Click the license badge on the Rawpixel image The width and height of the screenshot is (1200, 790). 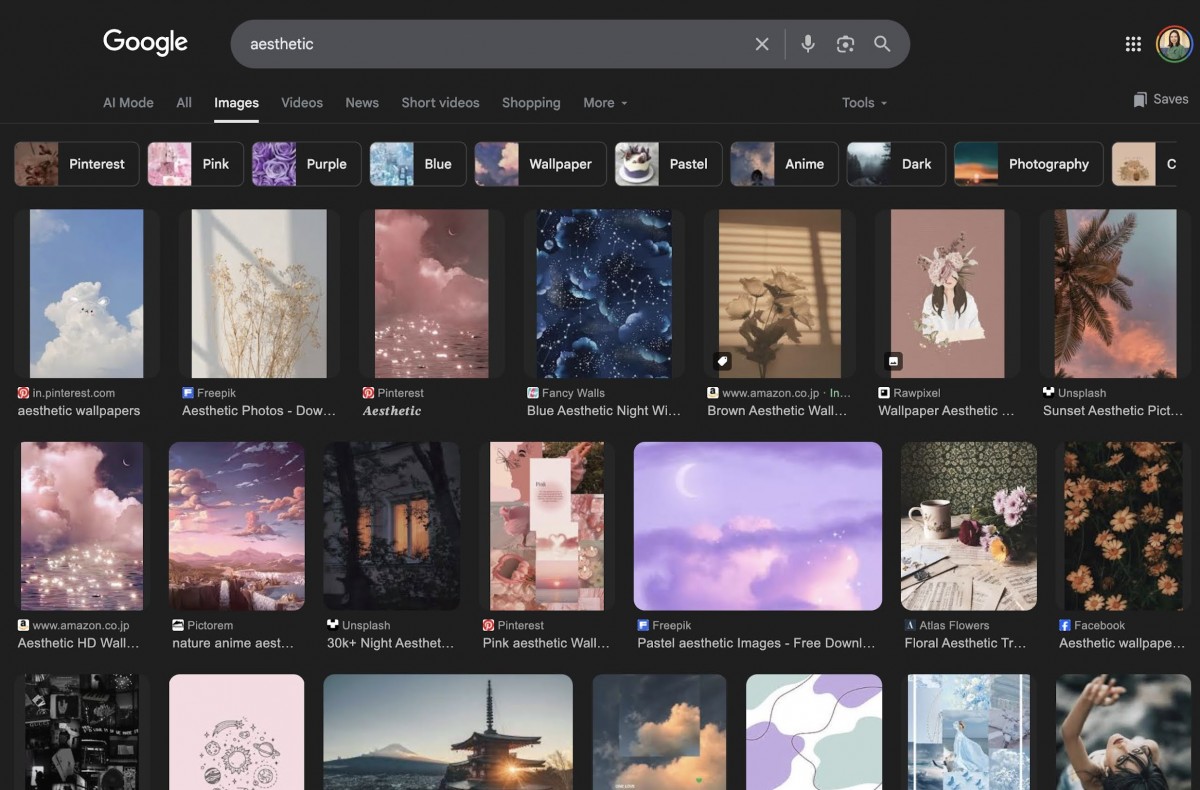click(891, 360)
